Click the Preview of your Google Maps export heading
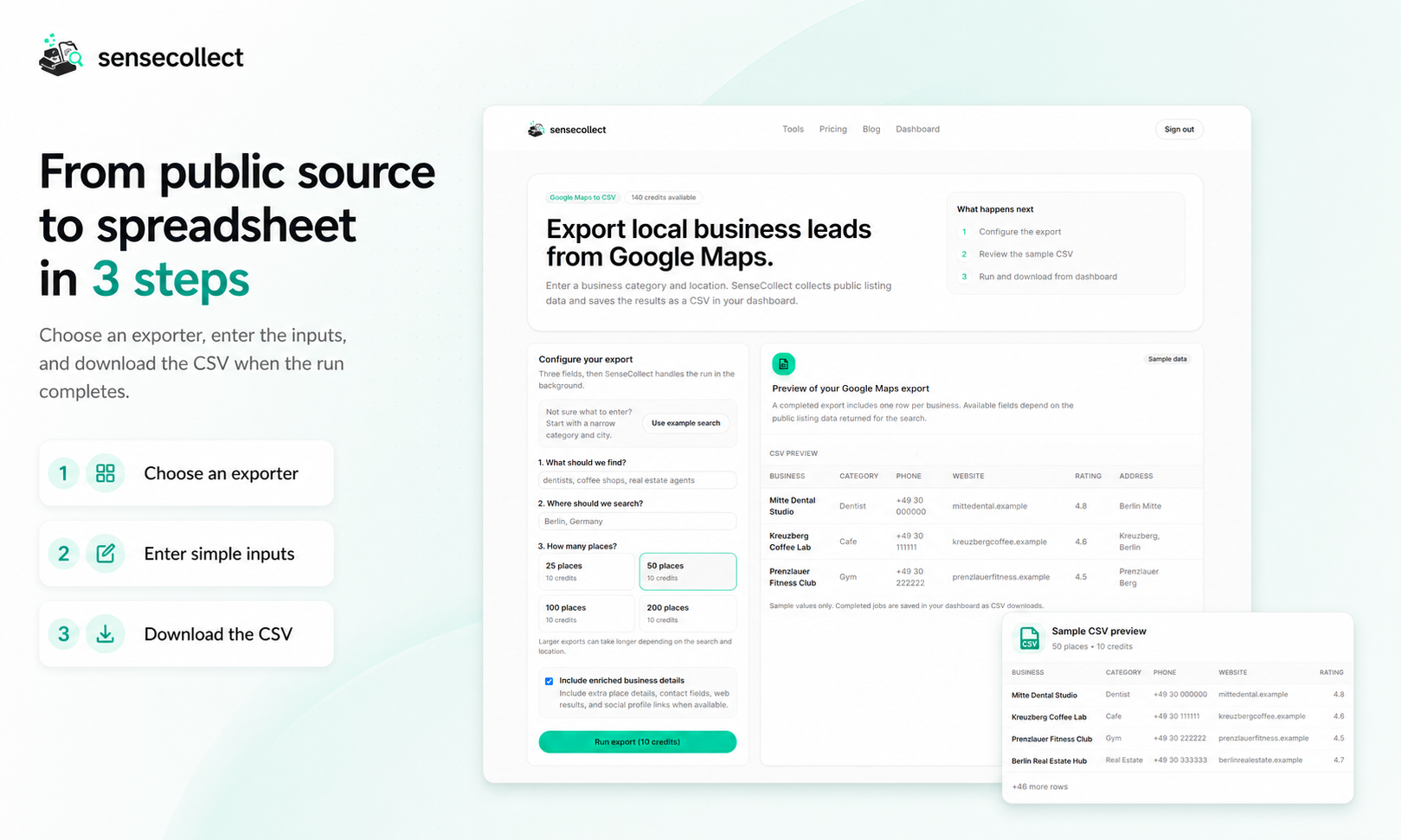The image size is (1401, 840). 851,388
